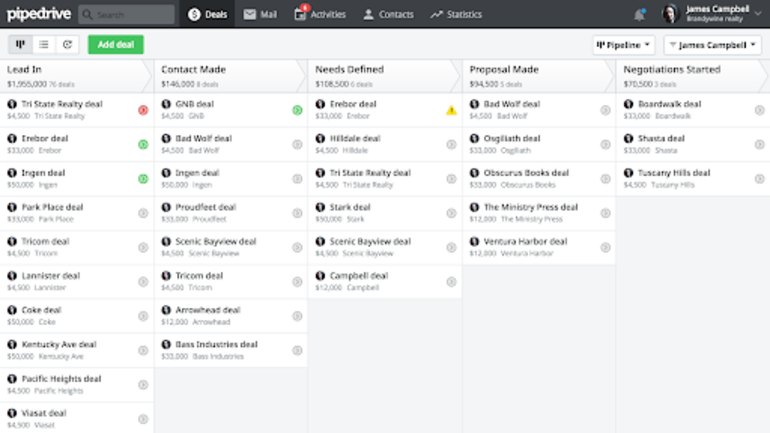770x433 pixels.
Task: Click the yellow warning icon on Erebor deal
Action: point(451,110)
